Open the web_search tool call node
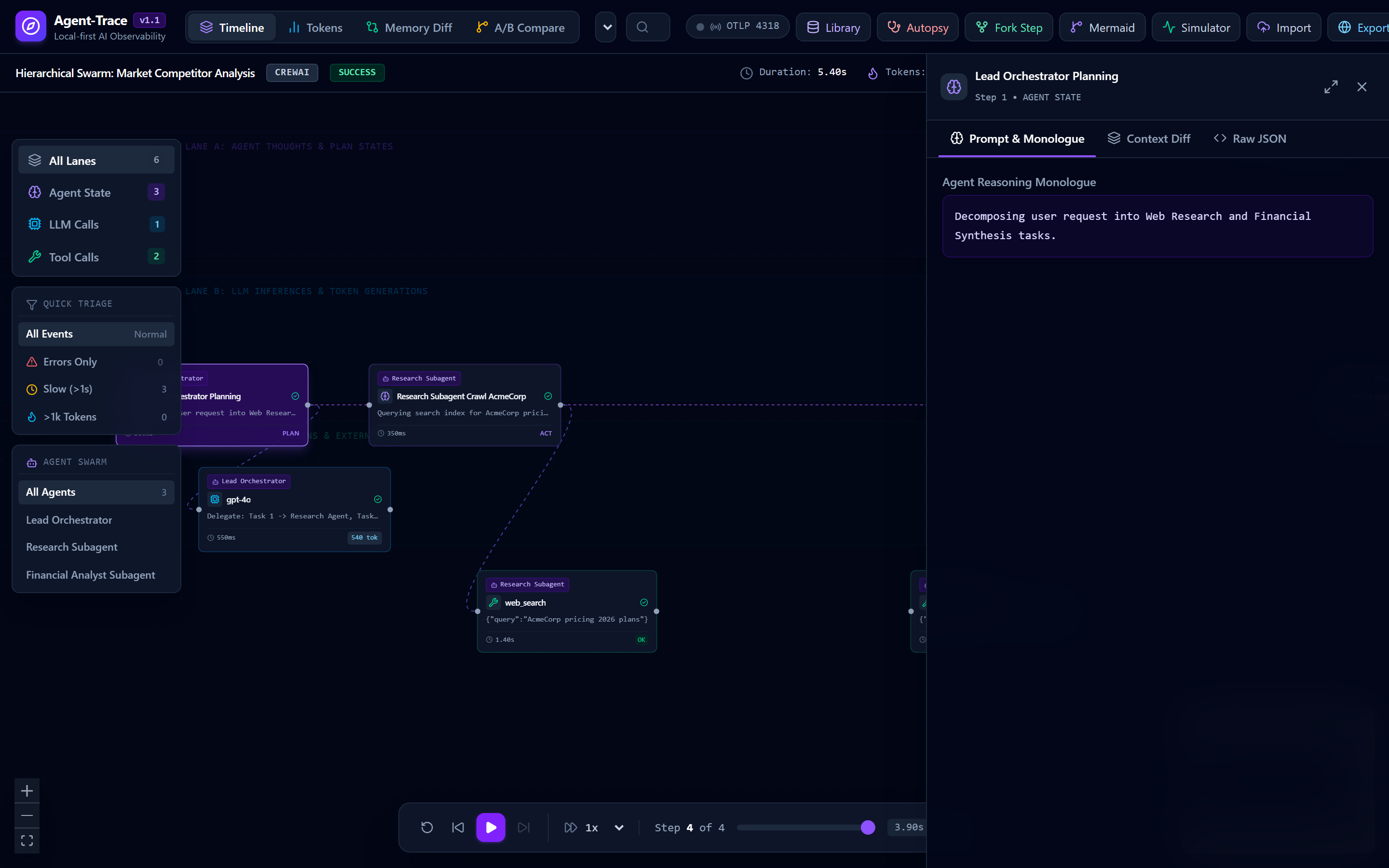This screenshot has height=868, width=1389. [x=567, y=611]
